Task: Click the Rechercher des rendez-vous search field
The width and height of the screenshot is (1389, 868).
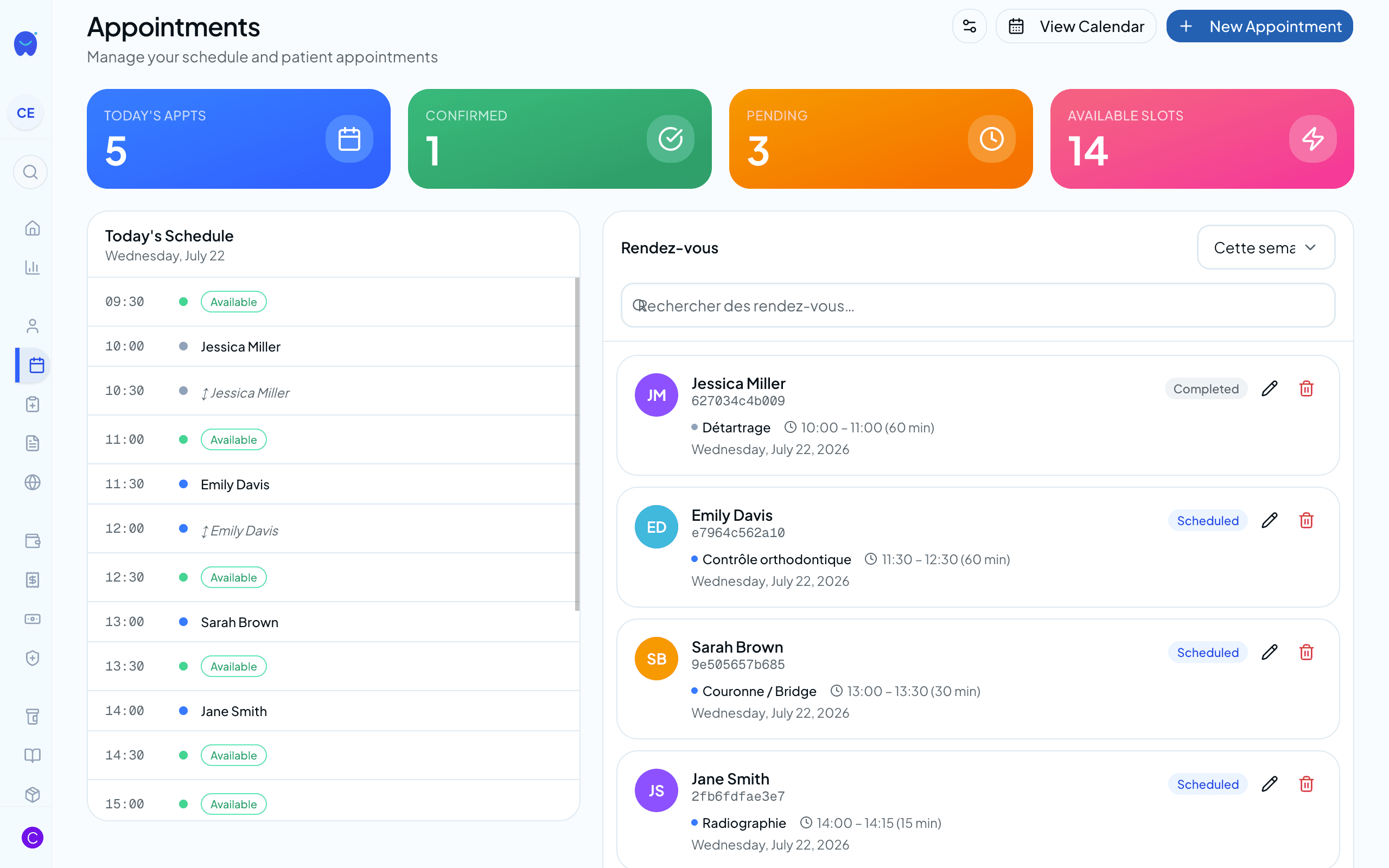Action: click(978, 305)
